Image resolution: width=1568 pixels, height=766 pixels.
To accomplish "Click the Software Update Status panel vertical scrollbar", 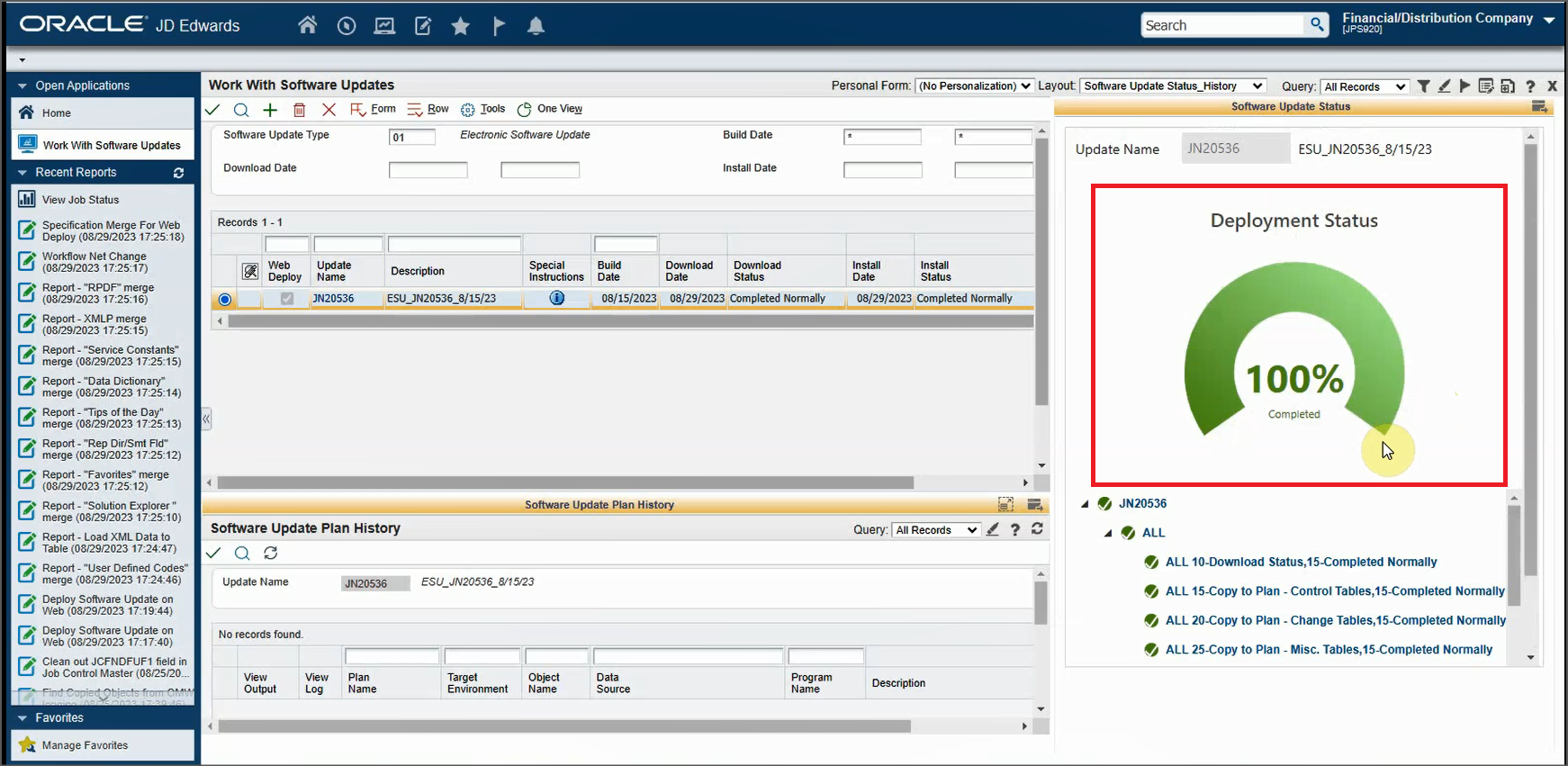I will coord(1530,360).
